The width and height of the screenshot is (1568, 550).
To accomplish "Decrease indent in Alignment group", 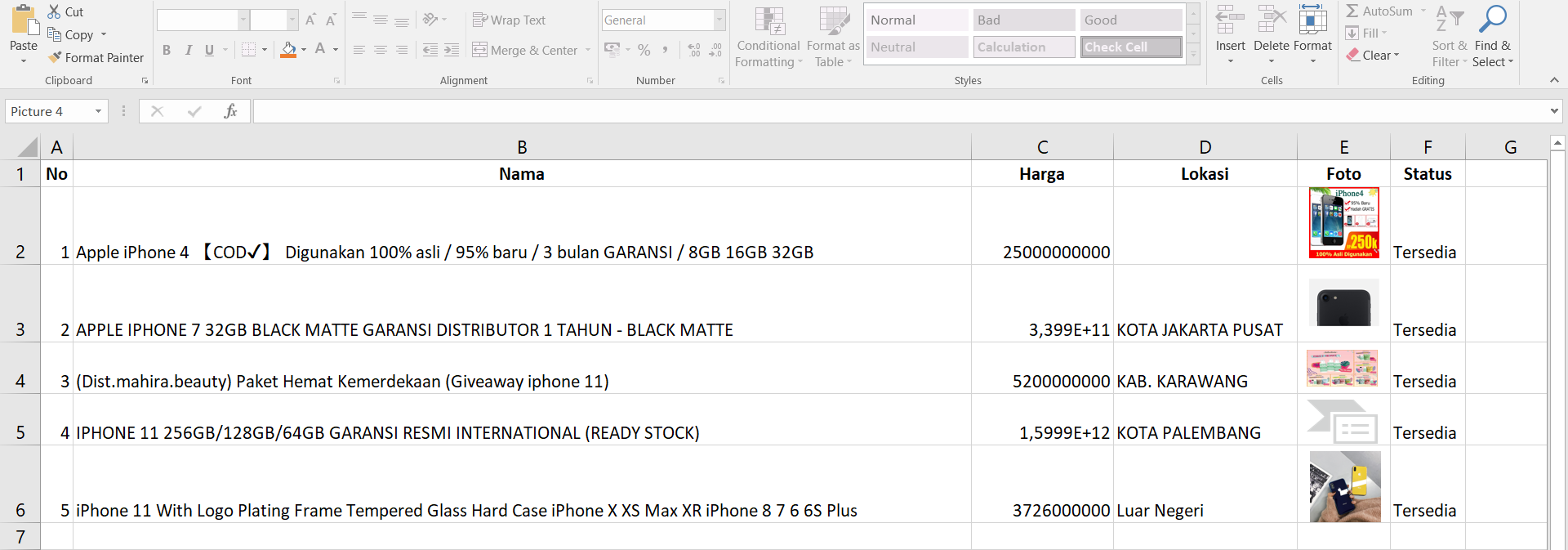I will 430,50.
